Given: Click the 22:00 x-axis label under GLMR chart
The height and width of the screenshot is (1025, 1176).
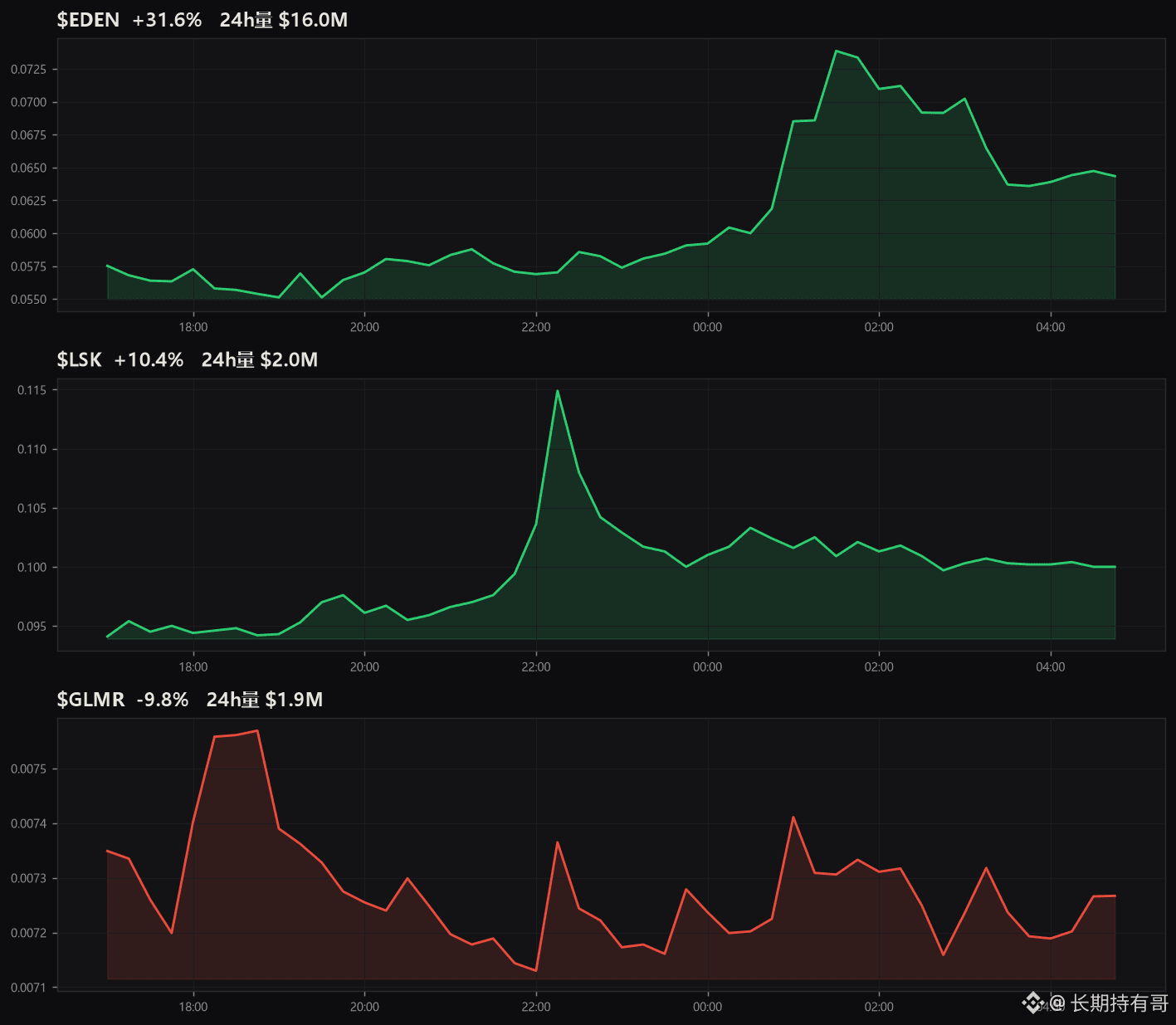Looking at the screenshot, I should click(x=536, y=1007).
